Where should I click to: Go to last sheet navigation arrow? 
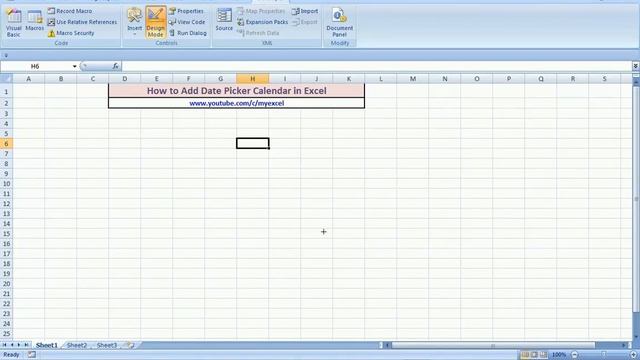pos(27,345)
